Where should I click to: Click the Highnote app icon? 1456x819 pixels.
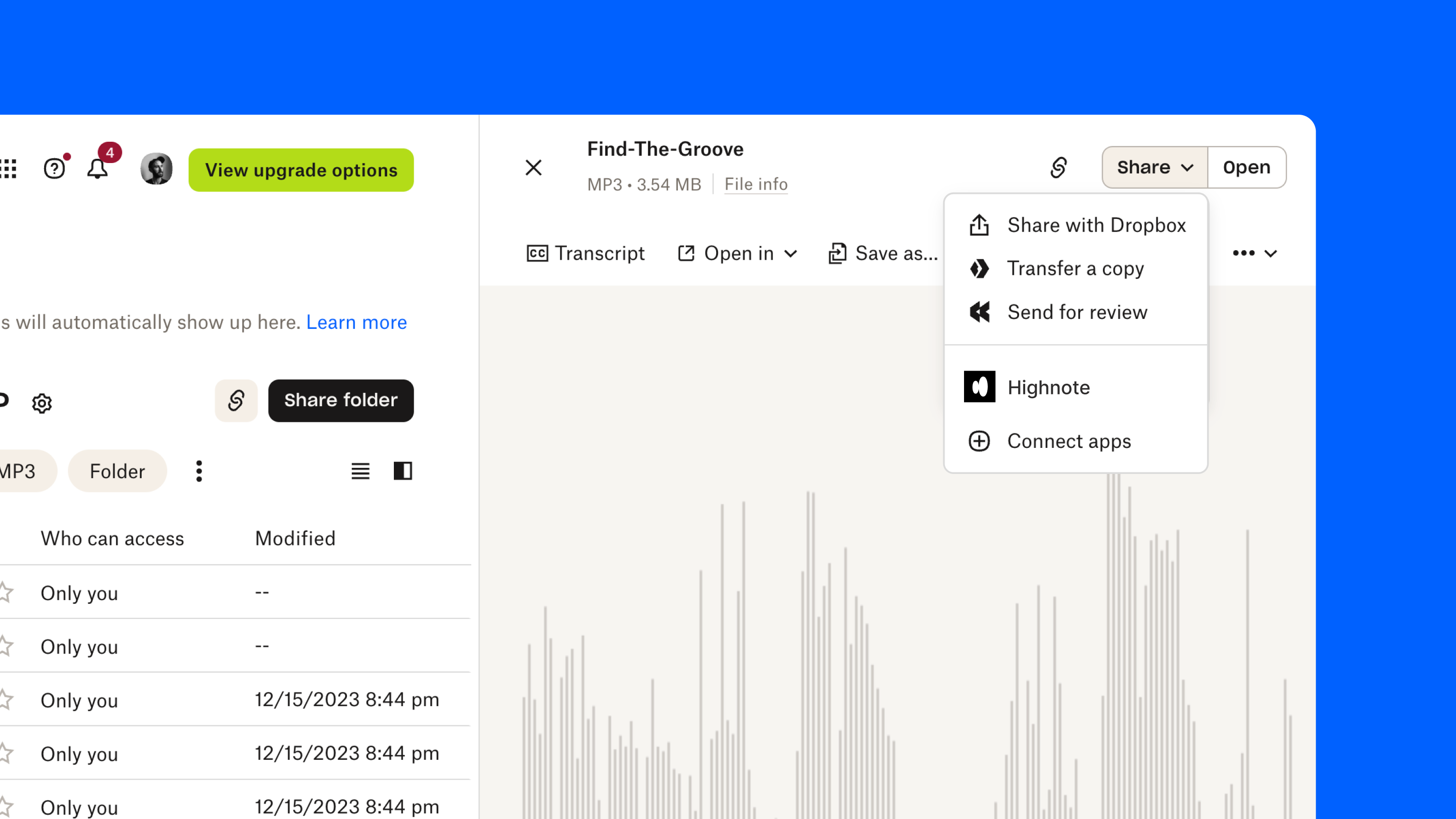980,387
